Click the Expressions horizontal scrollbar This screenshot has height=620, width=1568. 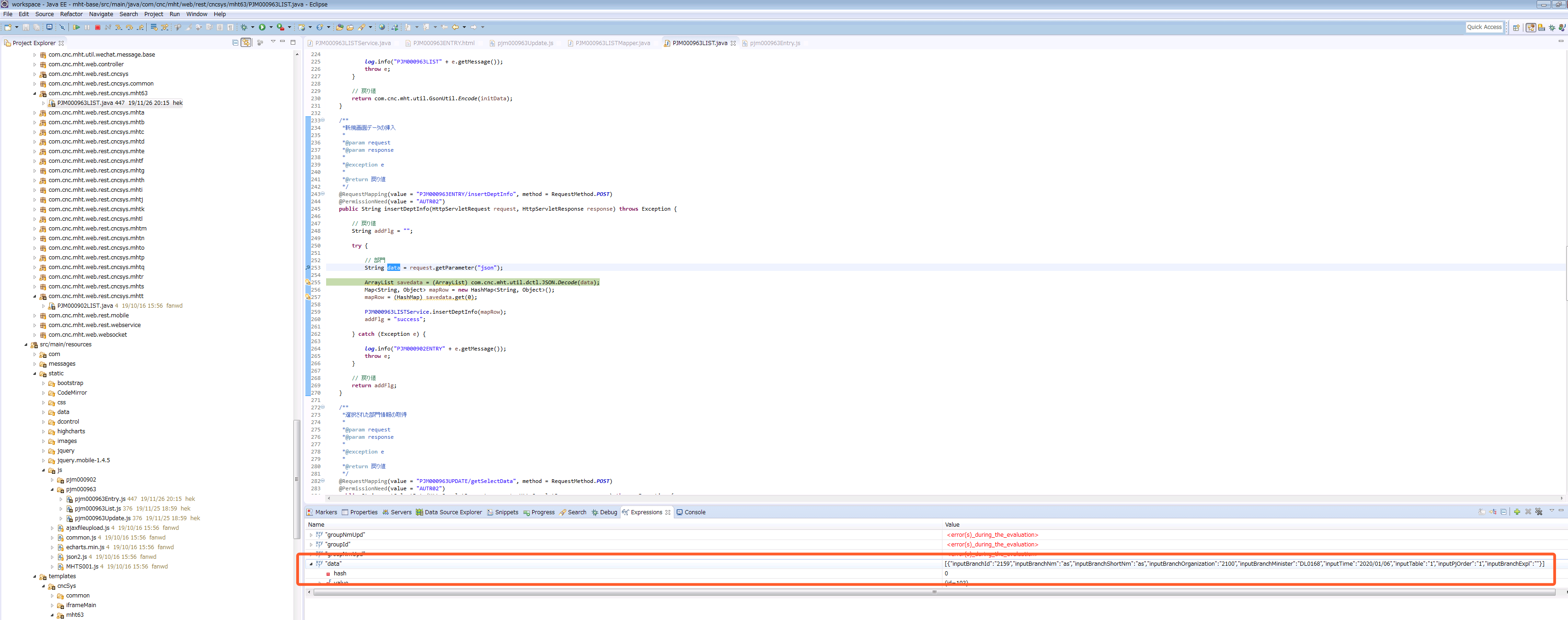pos(934,592)
